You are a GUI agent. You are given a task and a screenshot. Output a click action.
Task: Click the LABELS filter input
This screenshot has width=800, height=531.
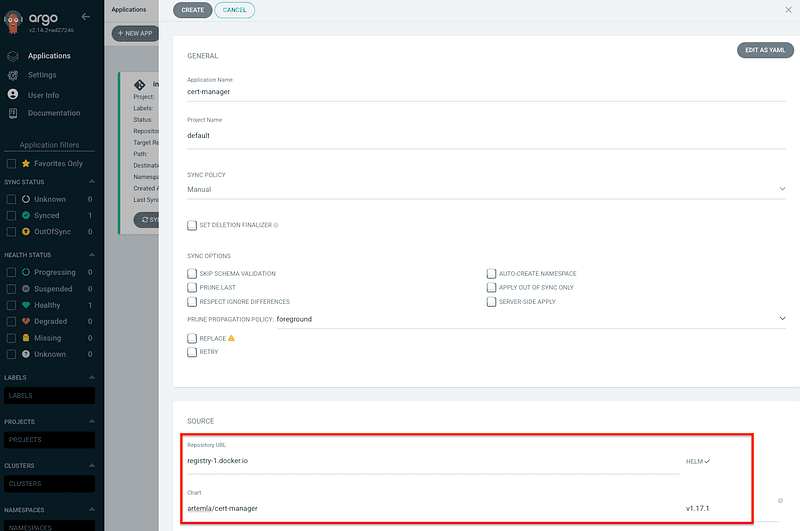pyautogui.click(x=49, y=396)
